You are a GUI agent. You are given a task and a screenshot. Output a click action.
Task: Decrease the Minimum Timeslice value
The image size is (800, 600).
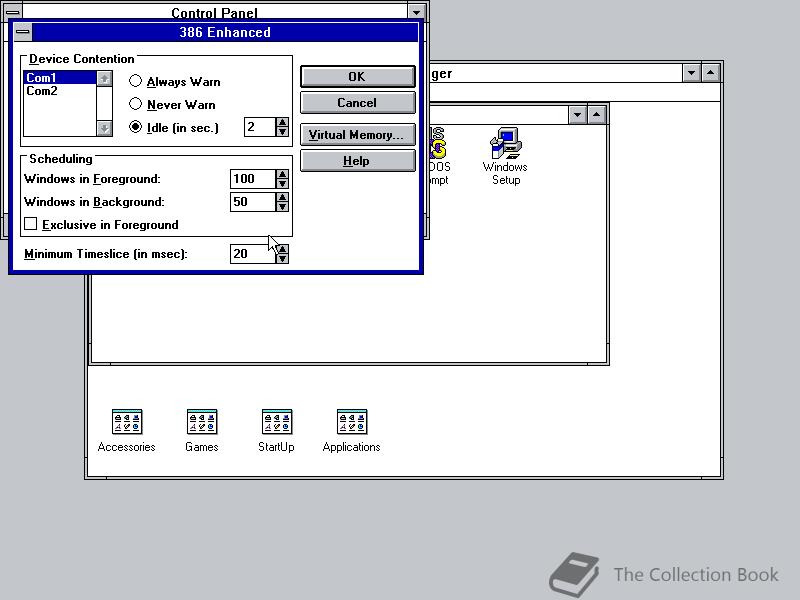pos(282,259)
